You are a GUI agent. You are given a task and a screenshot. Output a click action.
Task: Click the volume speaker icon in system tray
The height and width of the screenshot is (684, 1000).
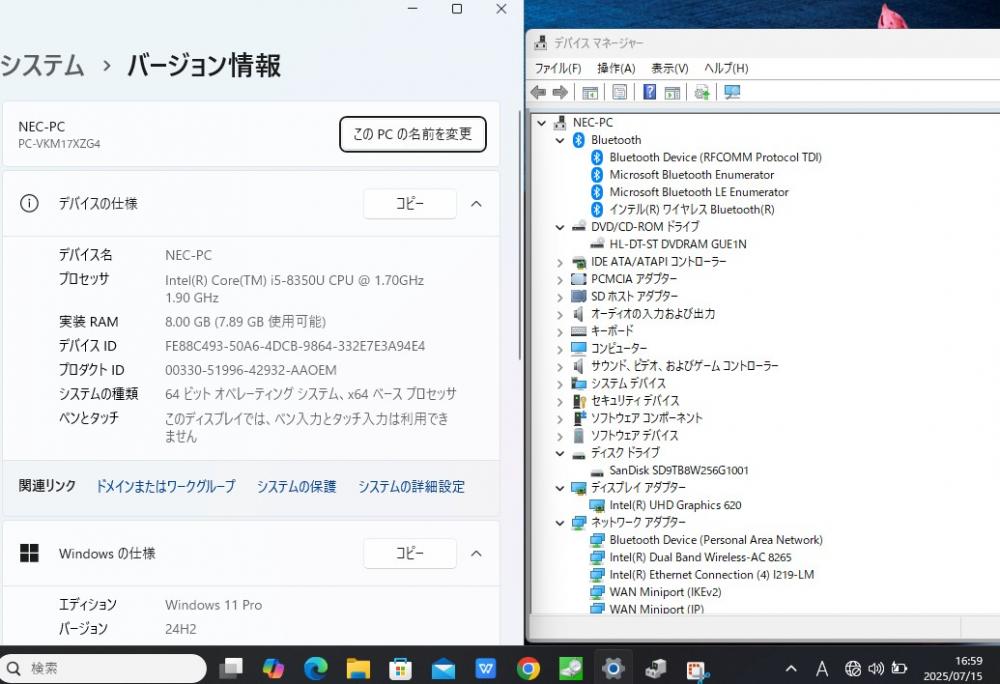point(876,668)
